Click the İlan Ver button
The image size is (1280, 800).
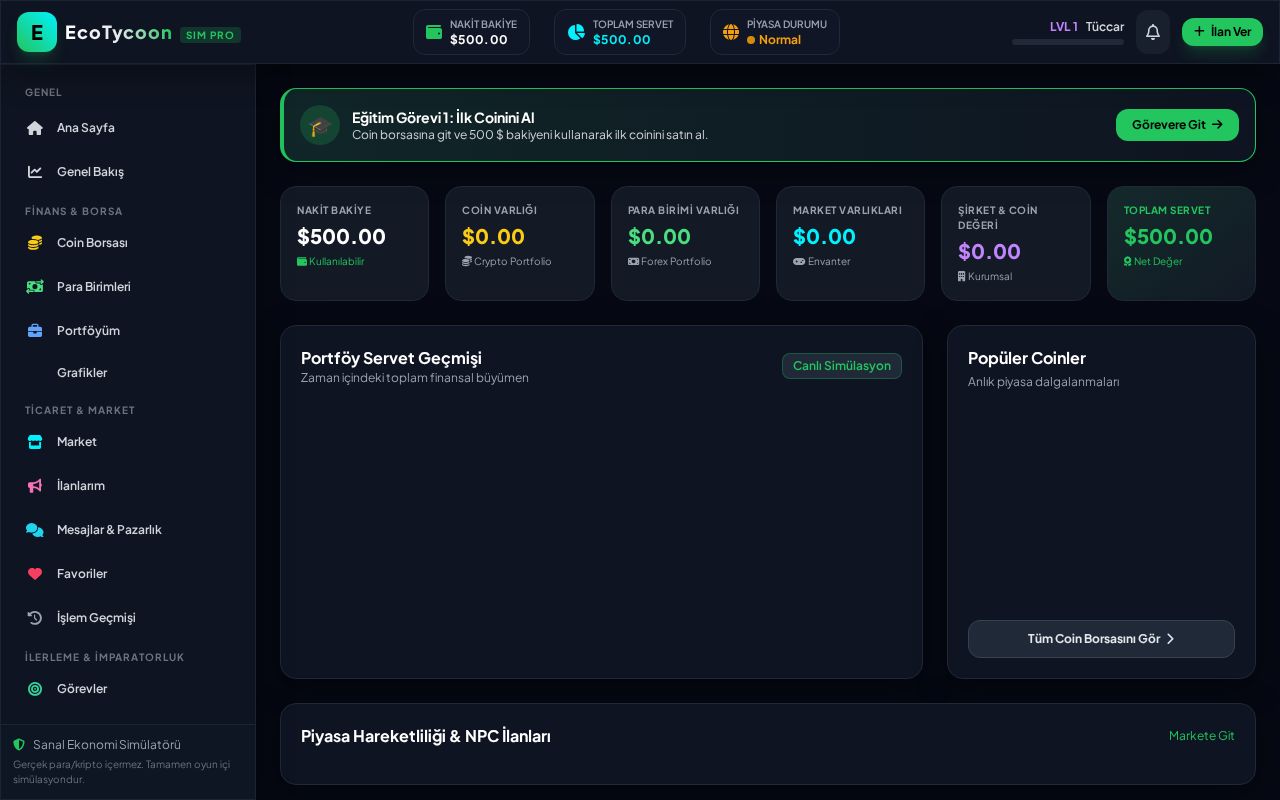pyautogui.click(x=1222, y=32)
